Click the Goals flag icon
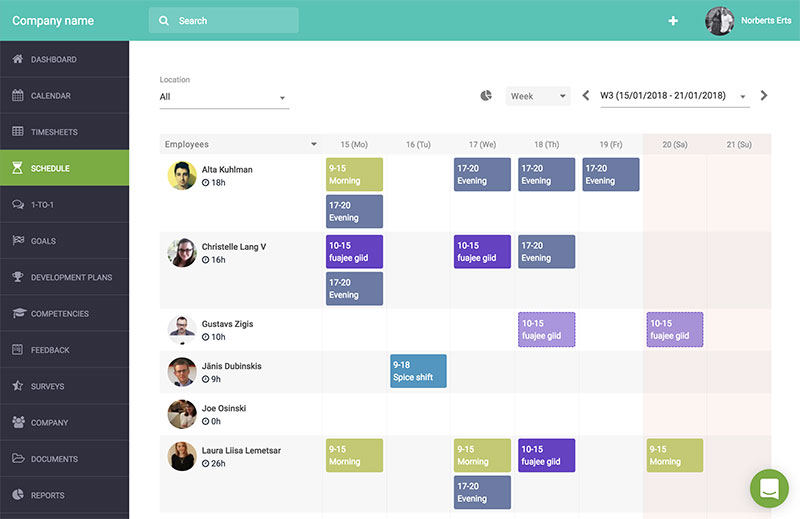Screen dimensions: 800x519 click(18, 240)
